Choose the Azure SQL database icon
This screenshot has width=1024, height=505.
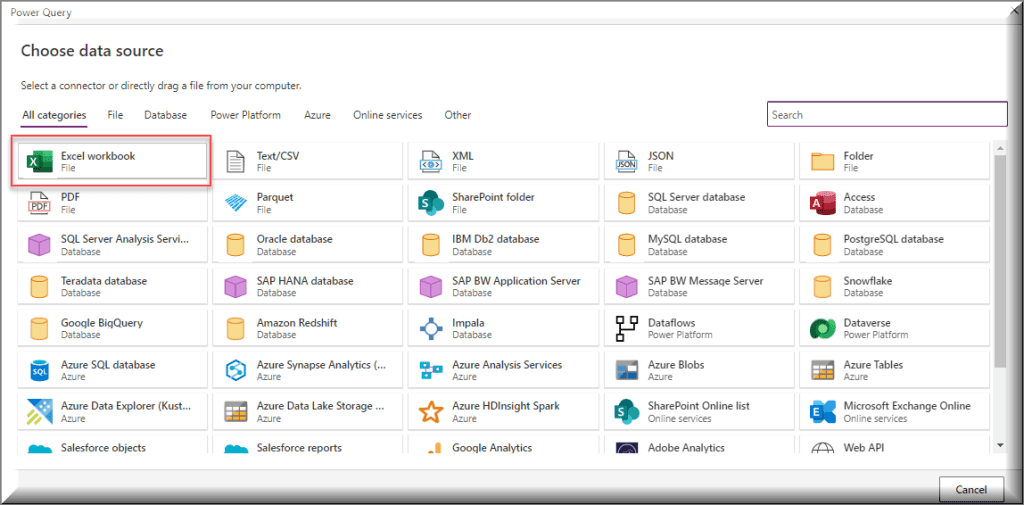(x=39, y=370)
